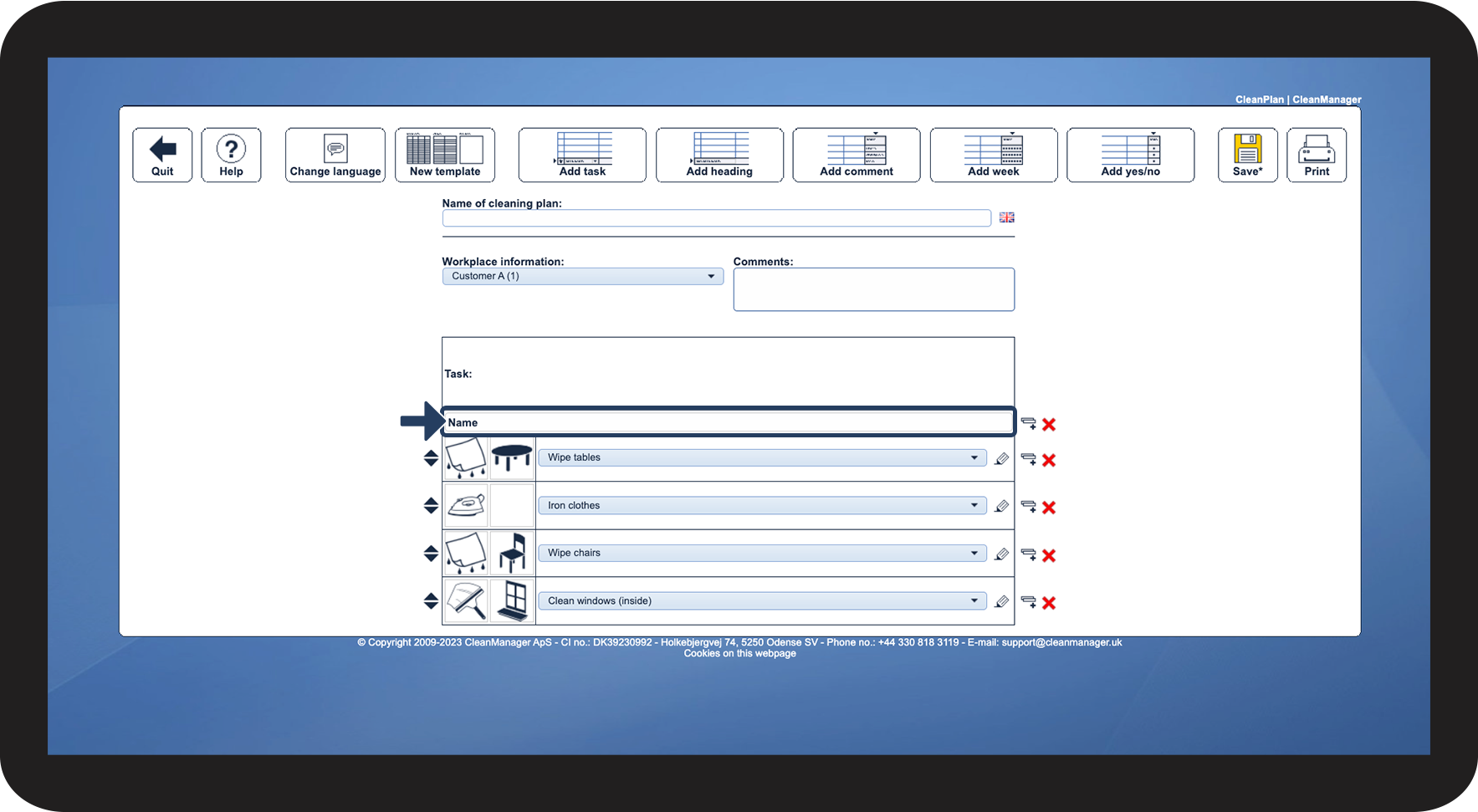Focus the Name of cleaning plan field
This screenshot has width=1478, height=812.
click(x=717, y=218)
